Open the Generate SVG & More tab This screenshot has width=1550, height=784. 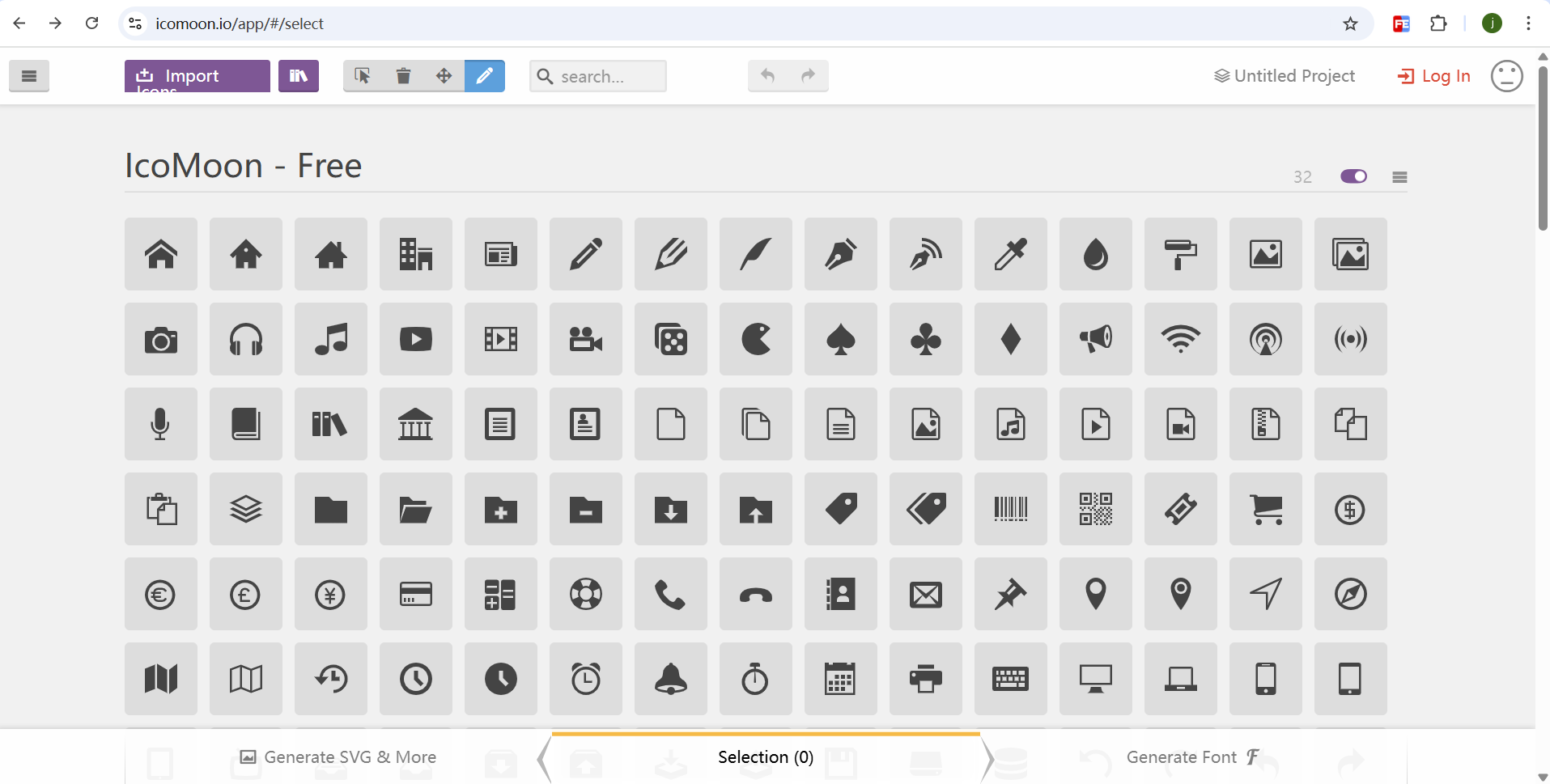point(338,757)
